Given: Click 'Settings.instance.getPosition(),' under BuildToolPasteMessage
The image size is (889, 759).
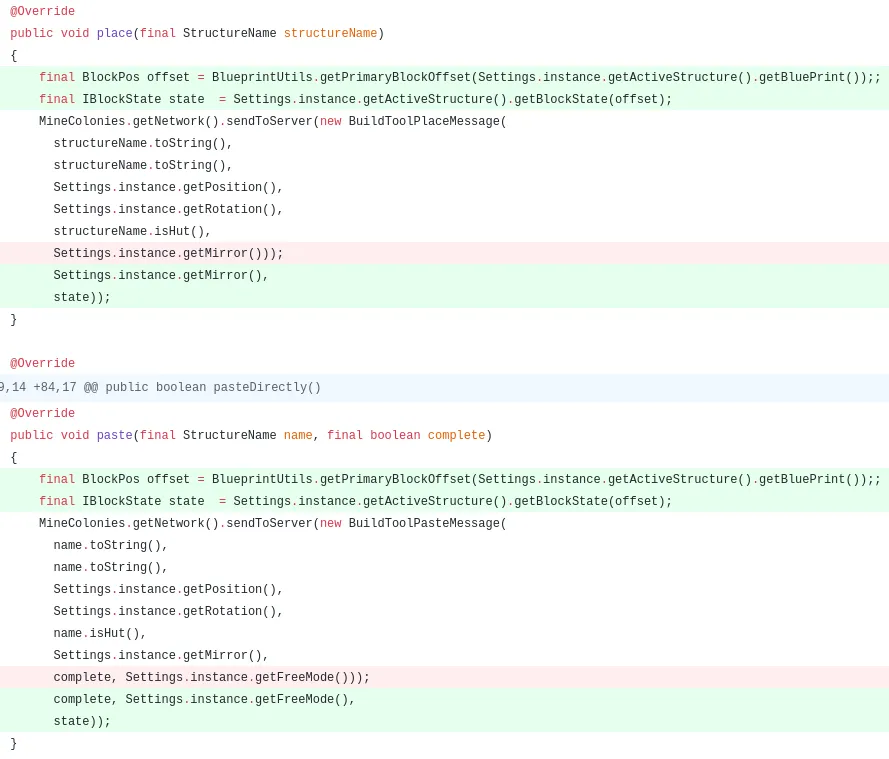Looking at the screenshot, I should tap(168, 589).
